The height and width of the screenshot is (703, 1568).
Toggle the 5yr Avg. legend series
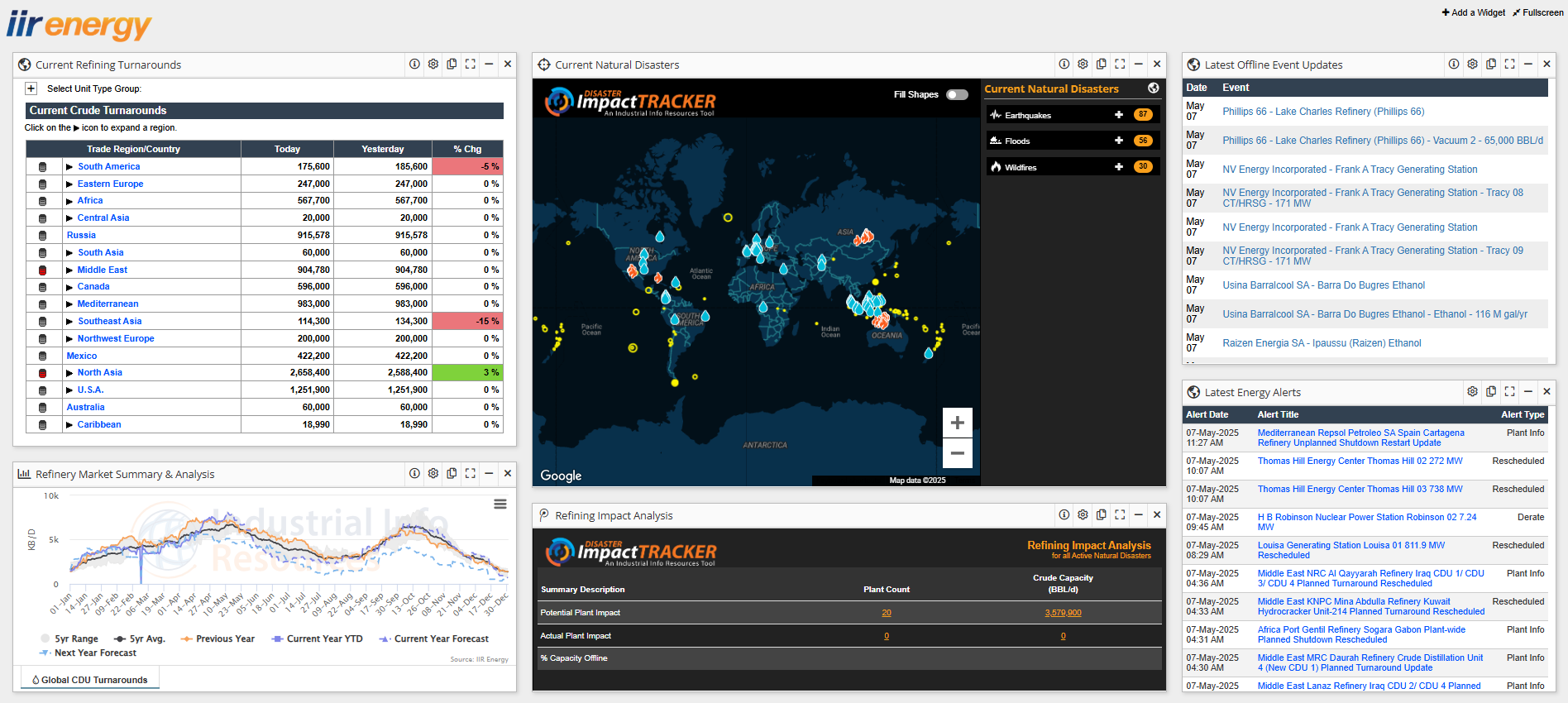(x=140, y=638)
